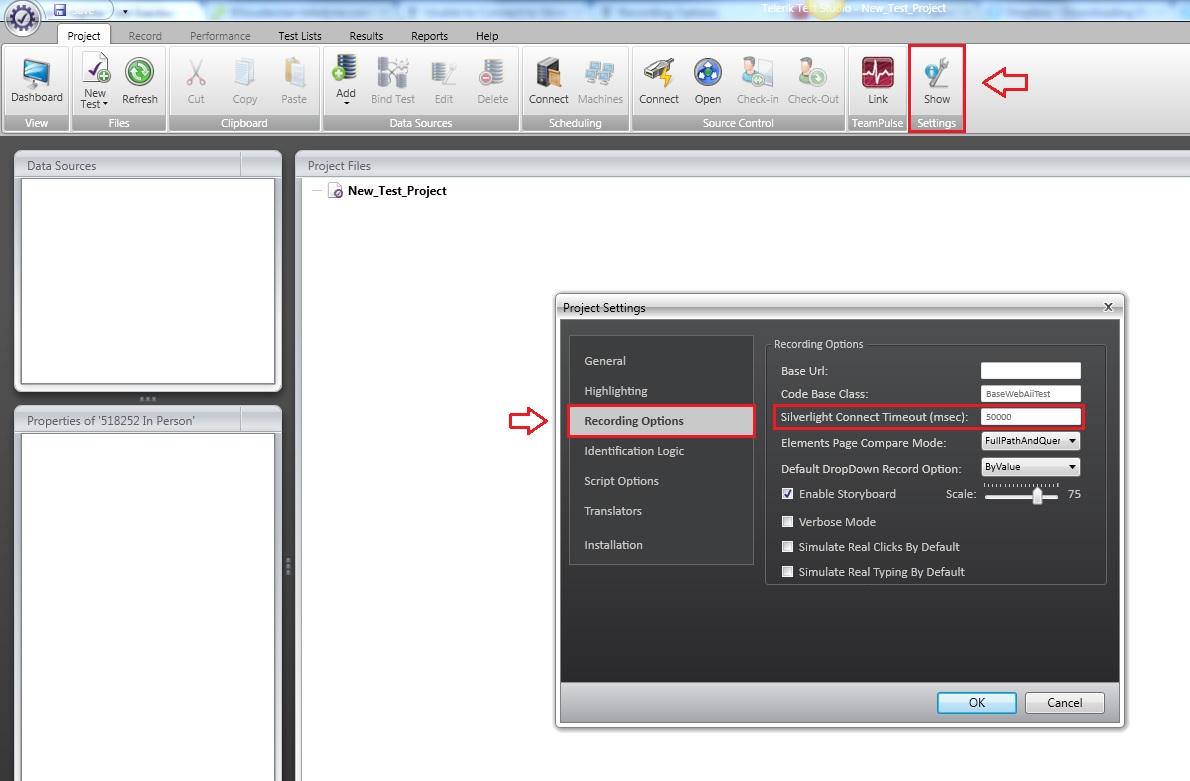This screenshot has height=781, width=1190.
Task: Go to the Results tab
Action: point(366,36)
